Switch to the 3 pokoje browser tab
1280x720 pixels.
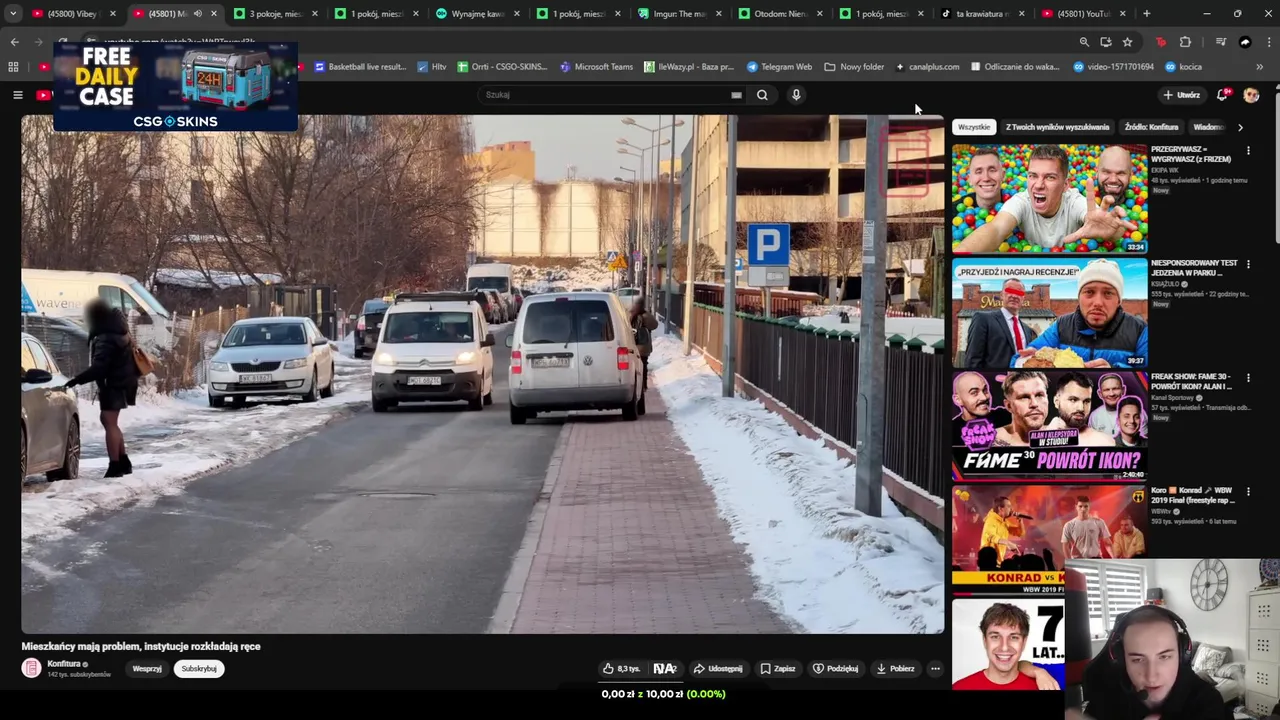(x=273, y=14)
